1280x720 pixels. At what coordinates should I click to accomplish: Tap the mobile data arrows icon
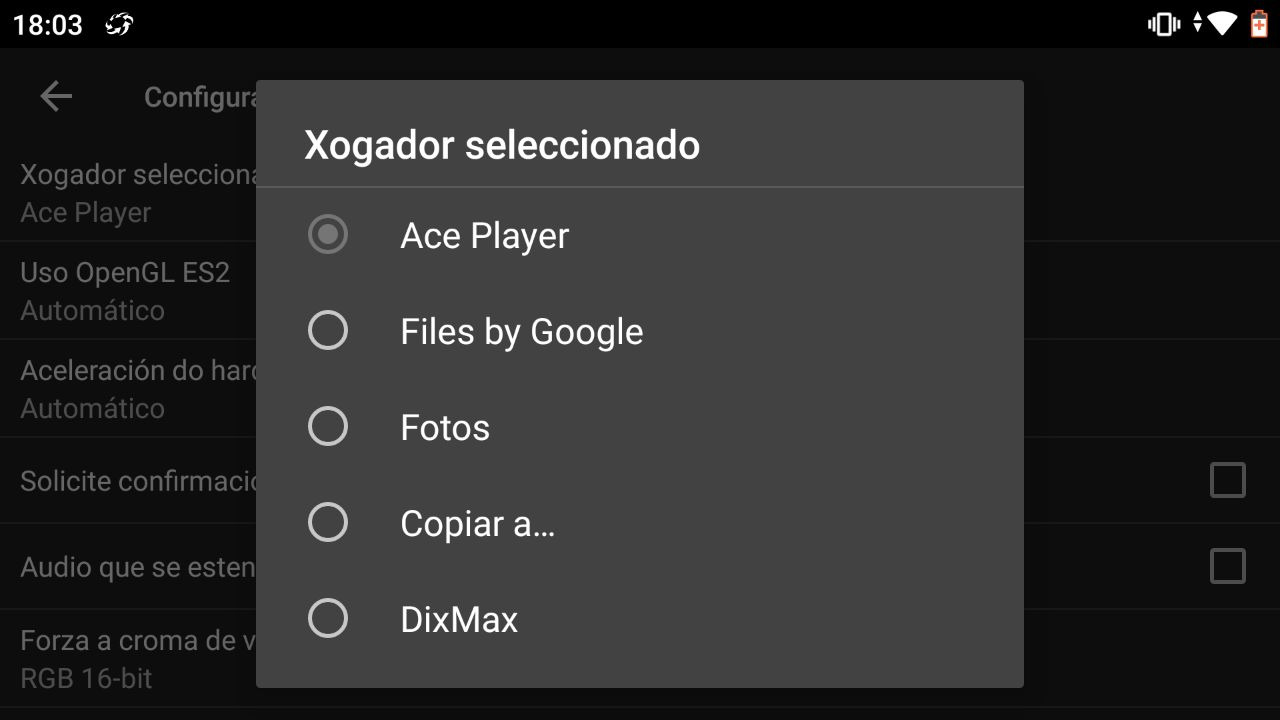(1197, 24)
